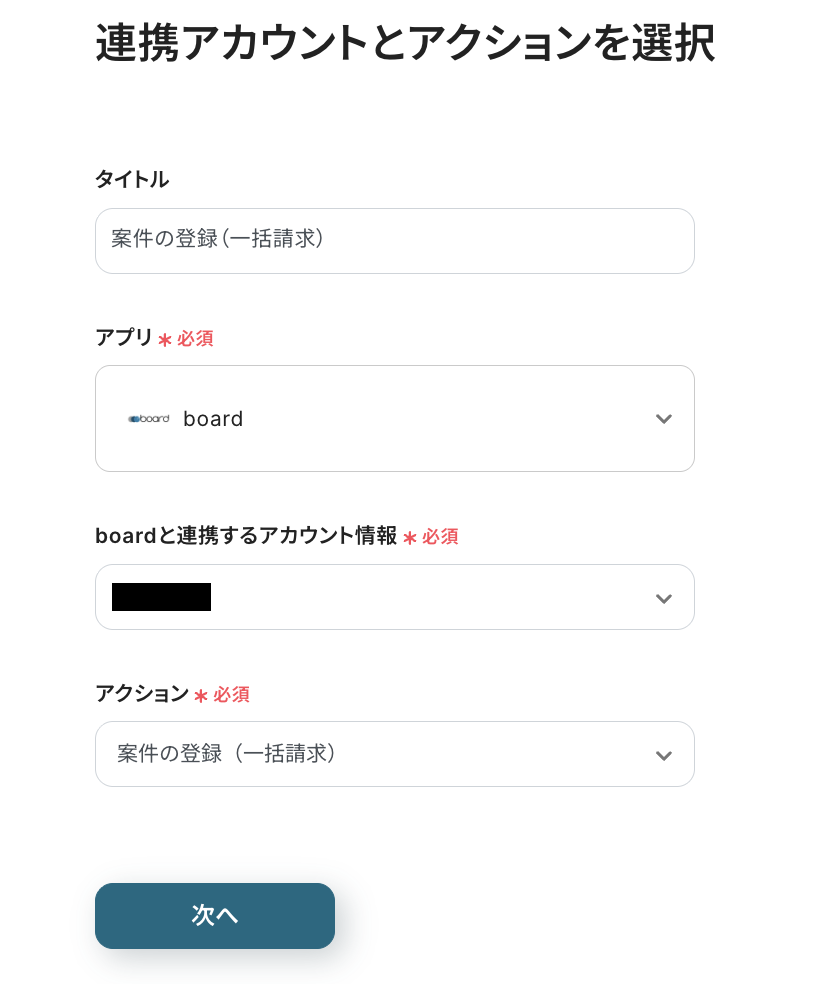
Task: Click the アクション field label
Action: [142, 694]
